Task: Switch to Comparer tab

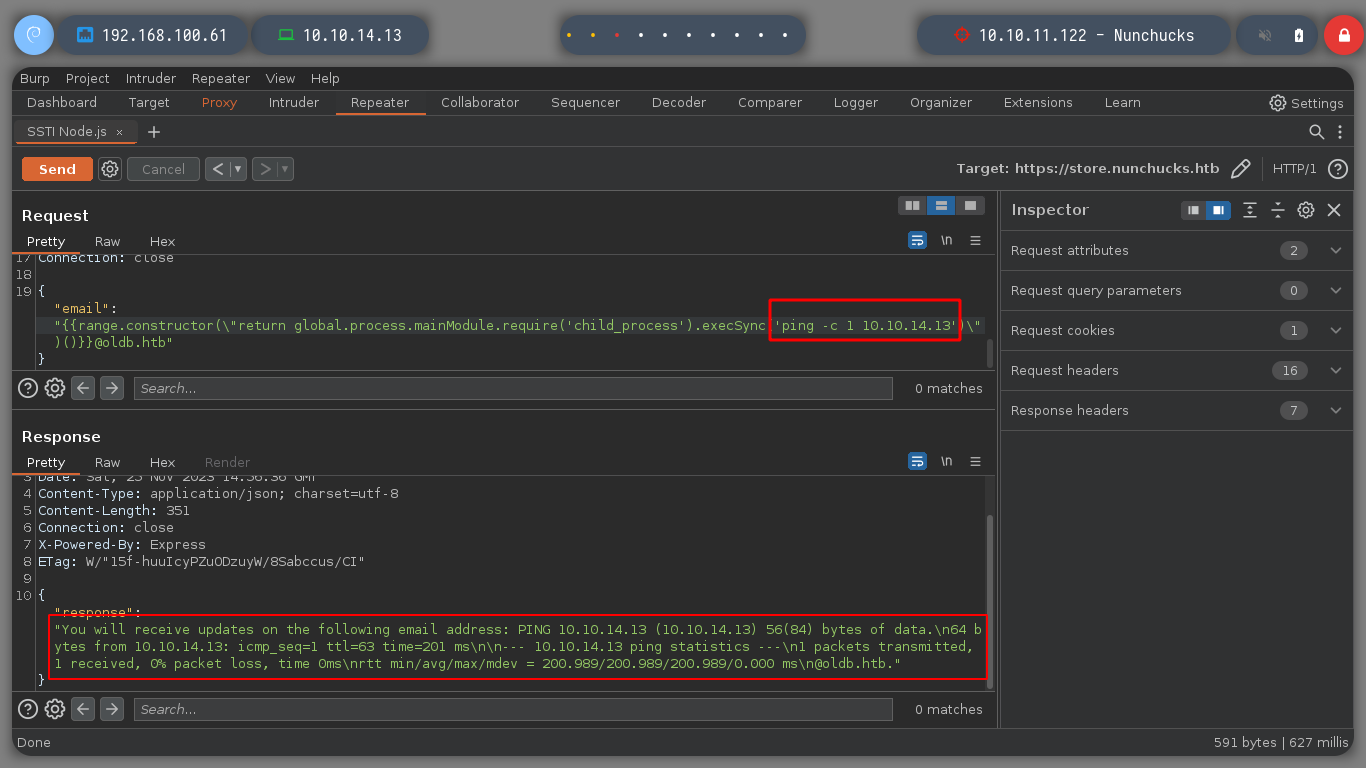Action: click(770, 102)
